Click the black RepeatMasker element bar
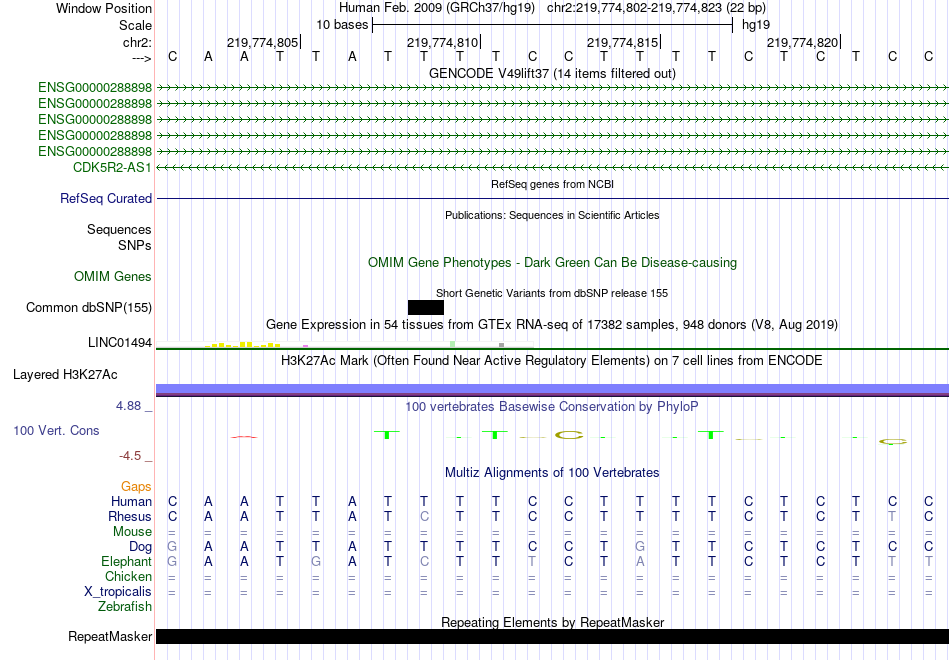The width and height of the screenshot is (950, 660). [552, 636]
